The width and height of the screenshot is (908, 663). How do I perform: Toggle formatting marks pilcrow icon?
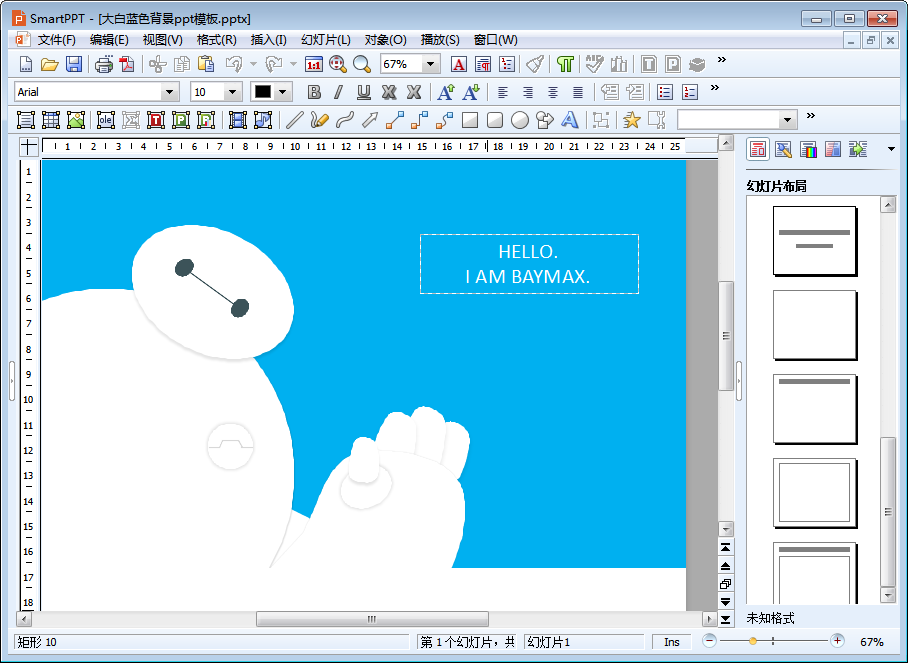pos(565,64)
